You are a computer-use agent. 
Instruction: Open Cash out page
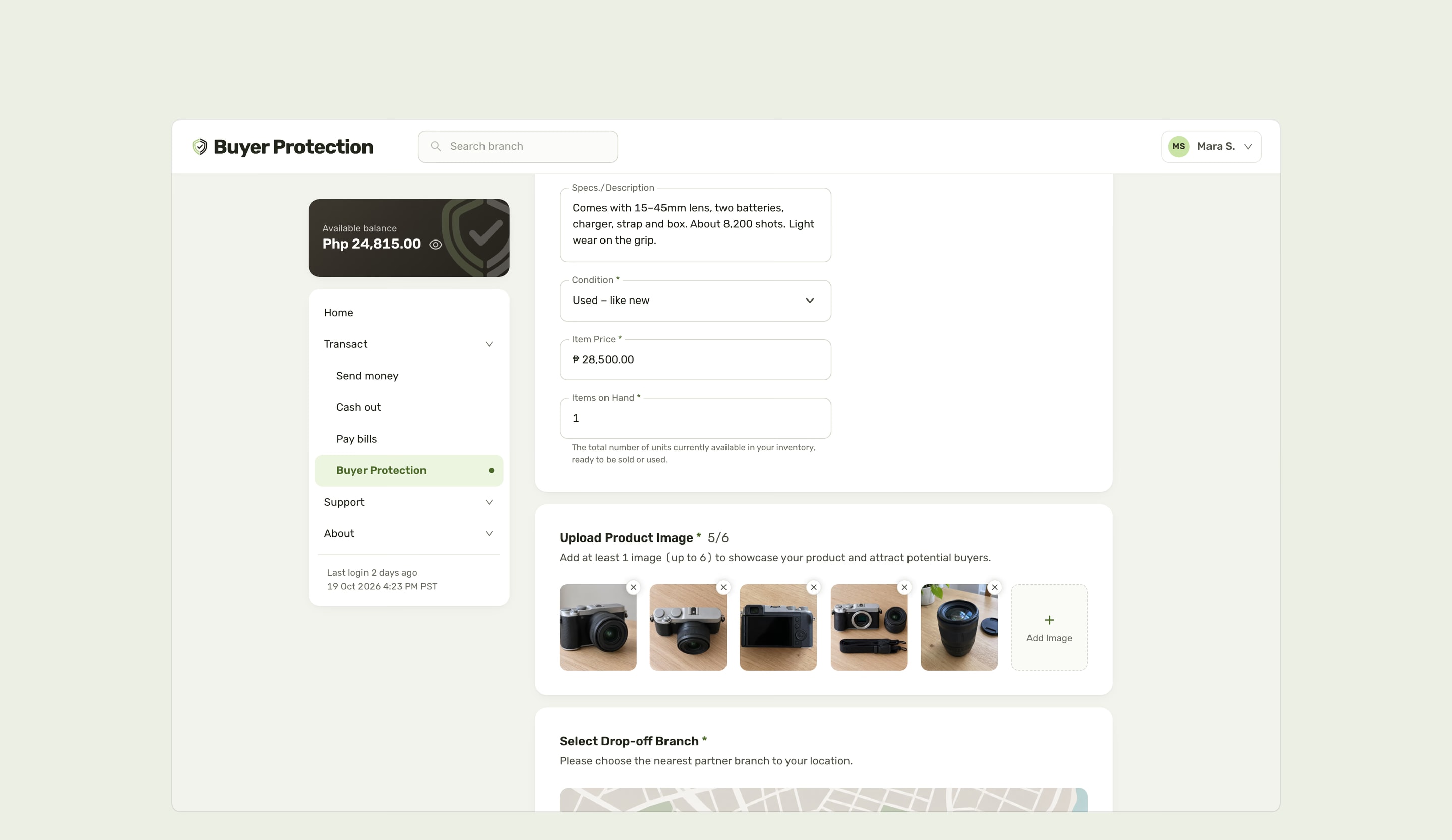[408, 407]
